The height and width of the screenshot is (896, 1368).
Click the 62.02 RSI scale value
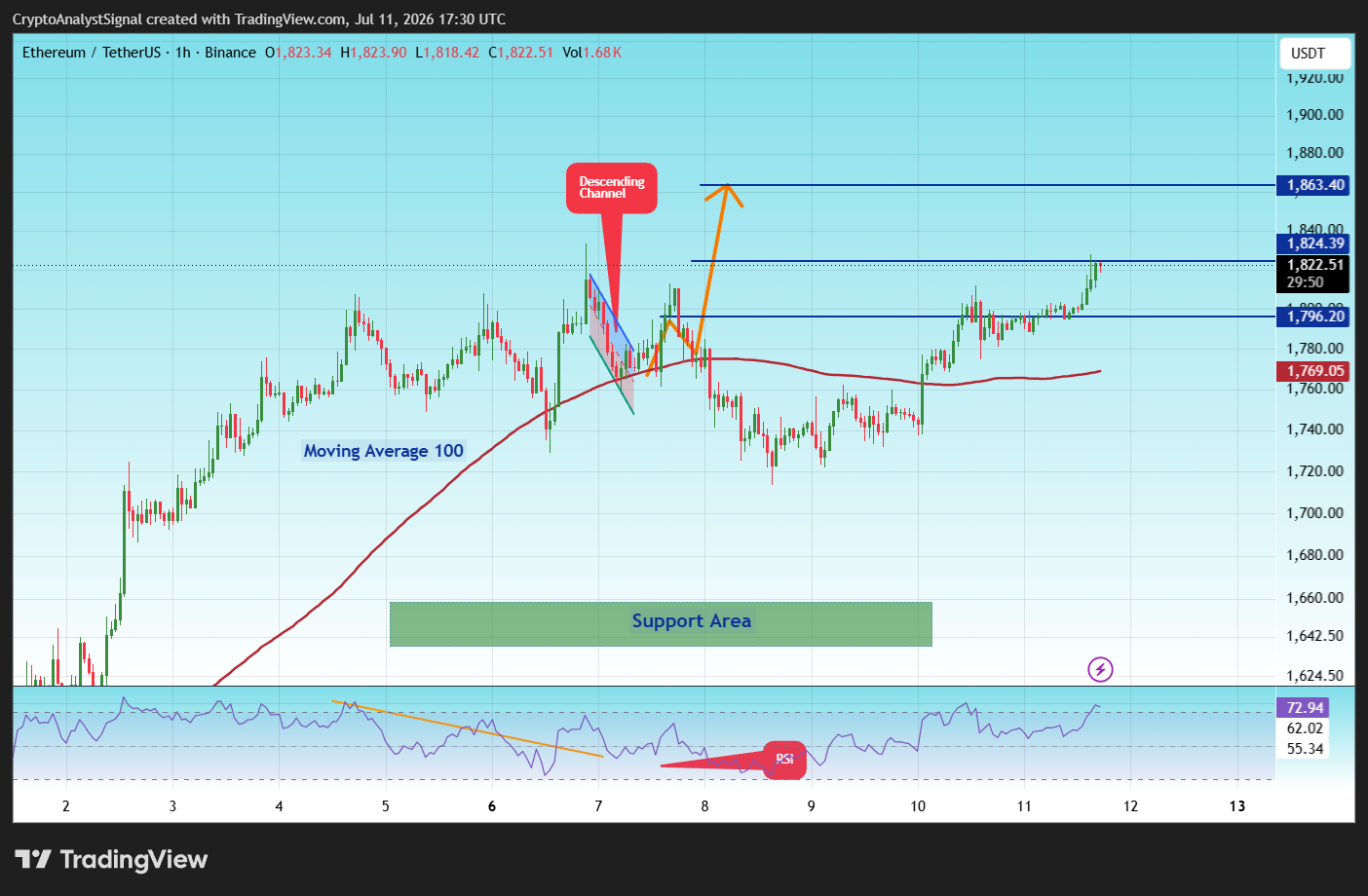(1305, 728)
